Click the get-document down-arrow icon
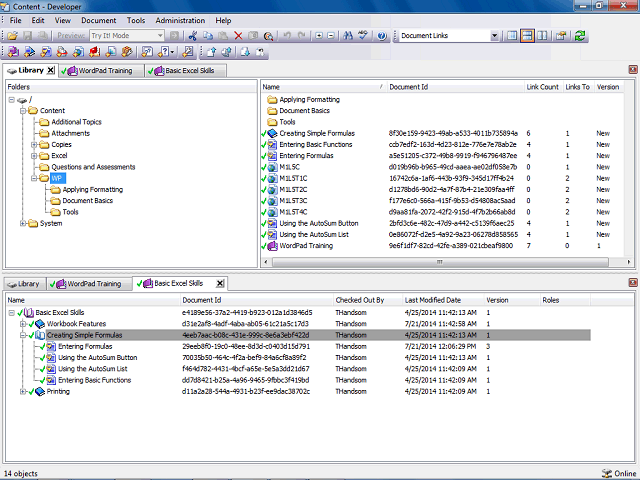Viewport: 640px width, 480px height. [245, 52]
